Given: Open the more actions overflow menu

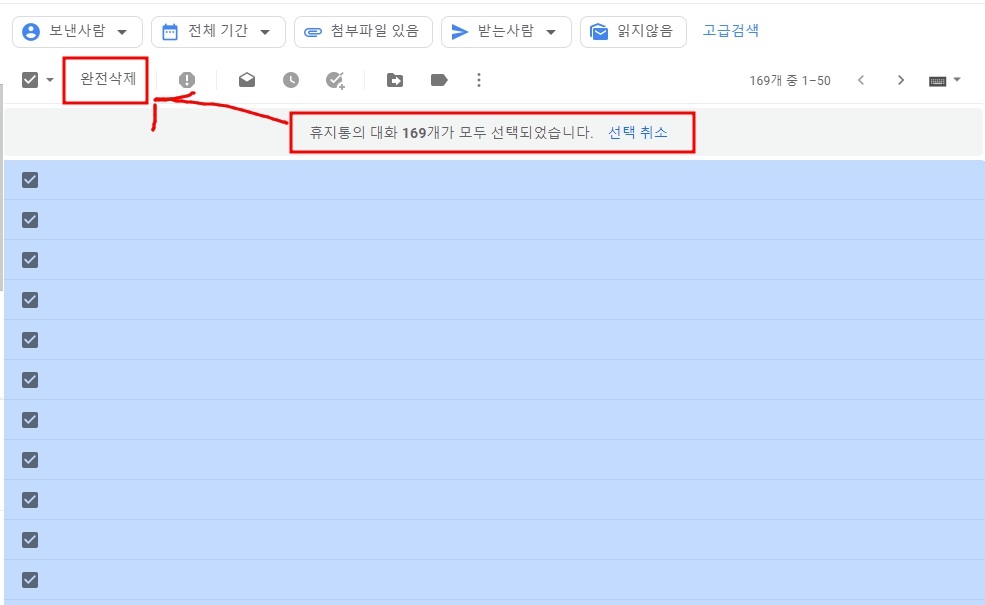Looking at the screenshot, I should (479, 79).
